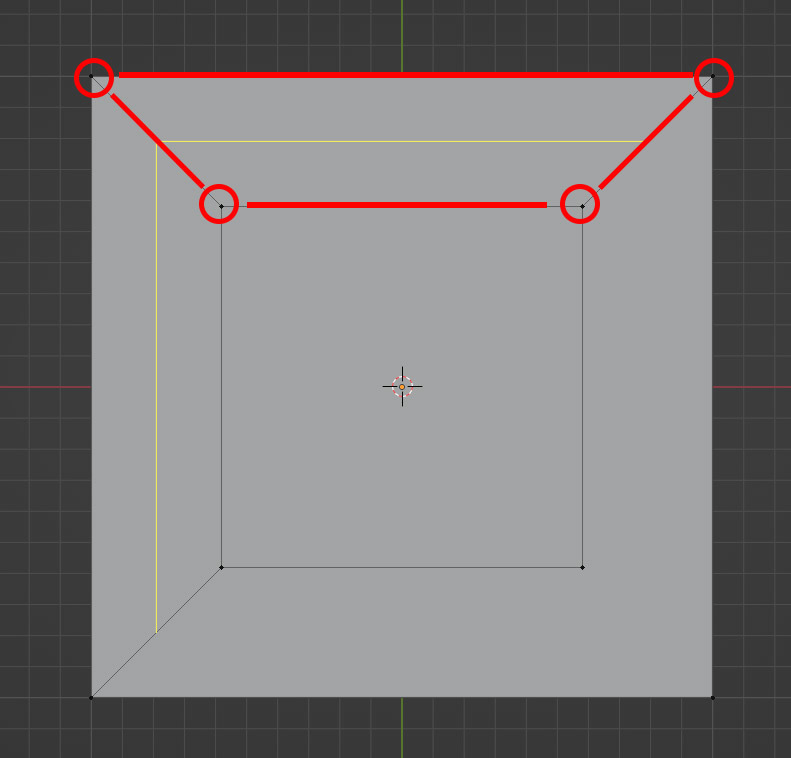The image size is (791, 758).
Task: Select the inner square's left vertical edge
Action: click(221, 387)
